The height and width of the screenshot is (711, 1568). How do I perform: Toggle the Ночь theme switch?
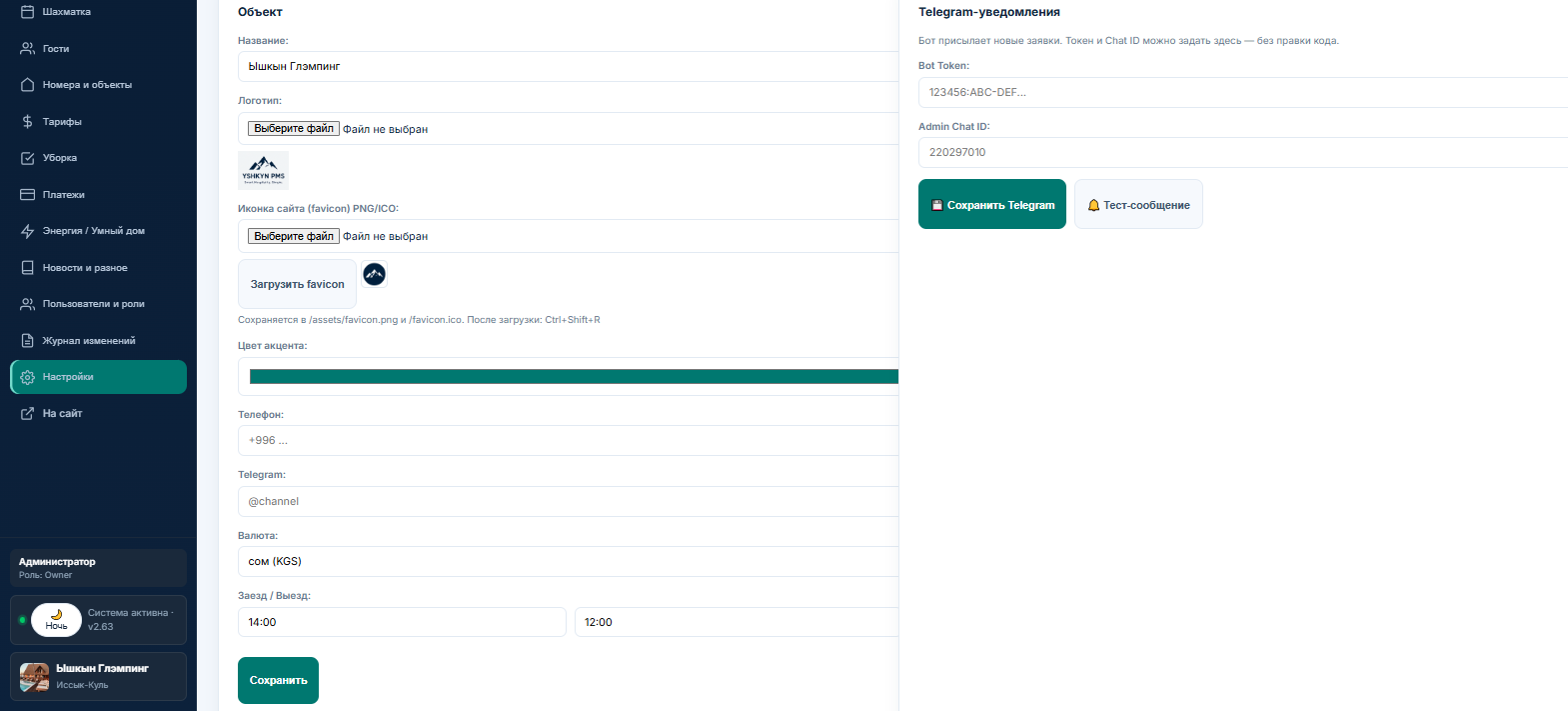[56, 620]
